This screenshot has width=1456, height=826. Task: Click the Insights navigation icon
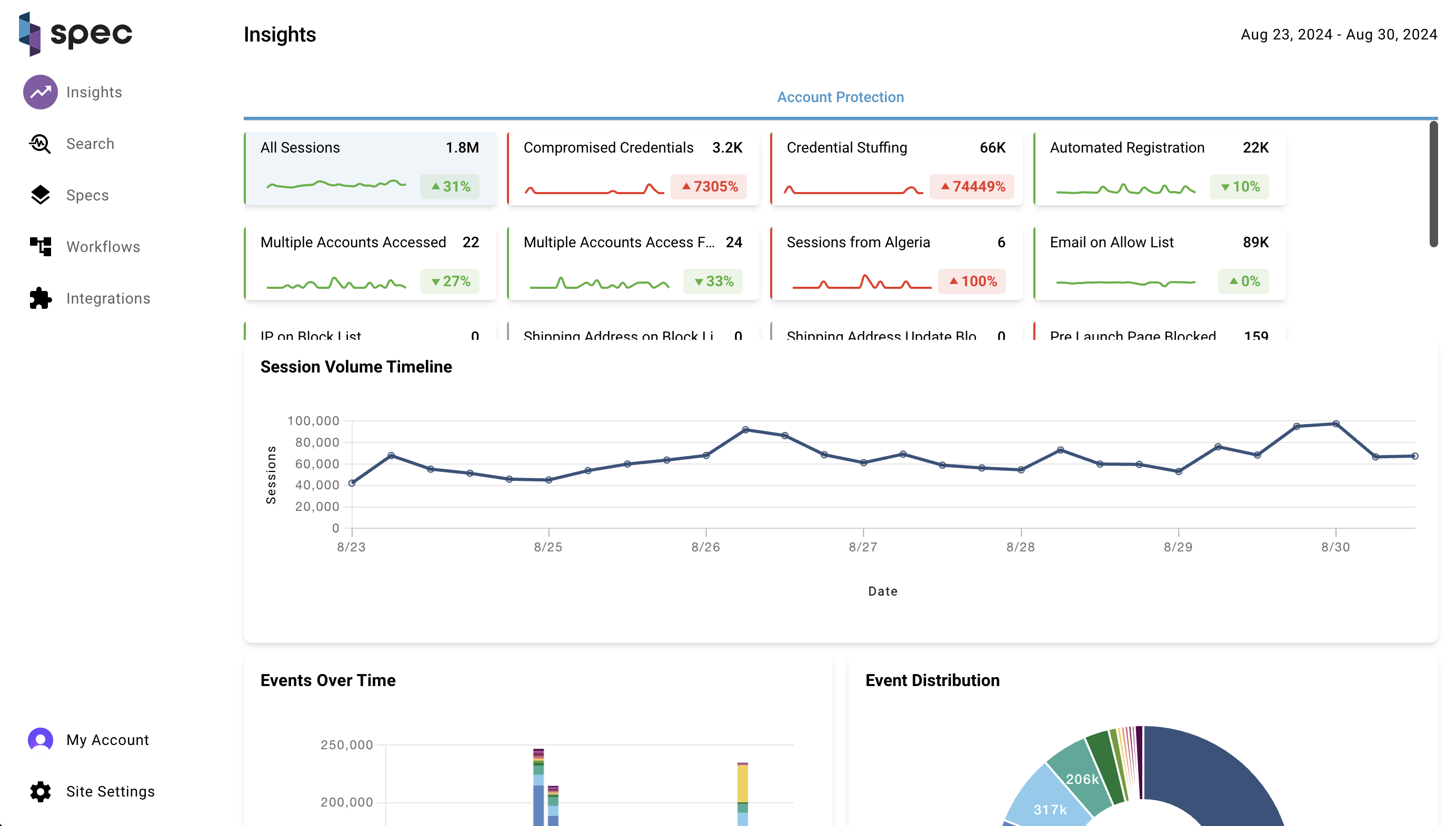(x=40, y=92)
